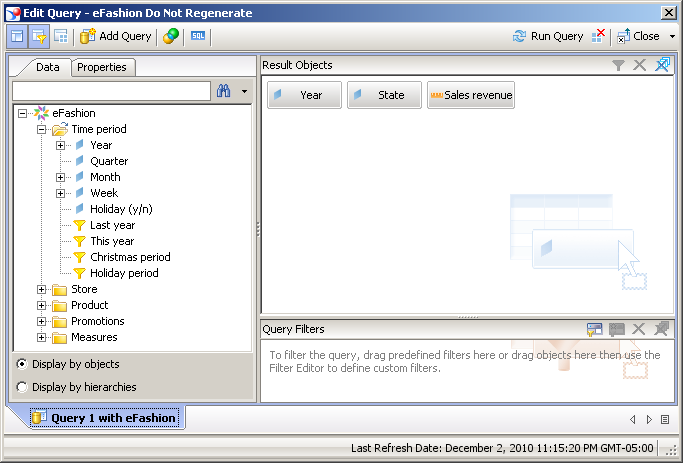683x463 pixels.
Task: Open the search options dropdown arrow
Action: (x=244, y=91)
